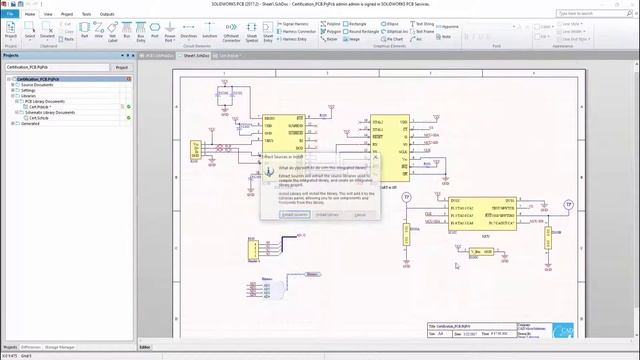Expand the Generated folder
This screenshot has height=360, width=640.
tap(13, 123)
